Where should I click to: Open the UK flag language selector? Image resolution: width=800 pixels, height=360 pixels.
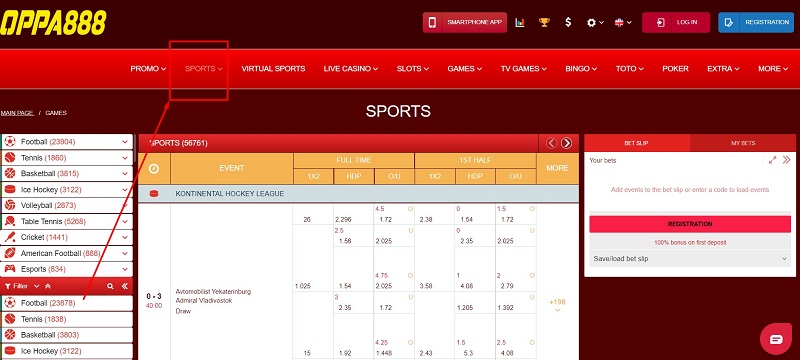tap(619, 22)
